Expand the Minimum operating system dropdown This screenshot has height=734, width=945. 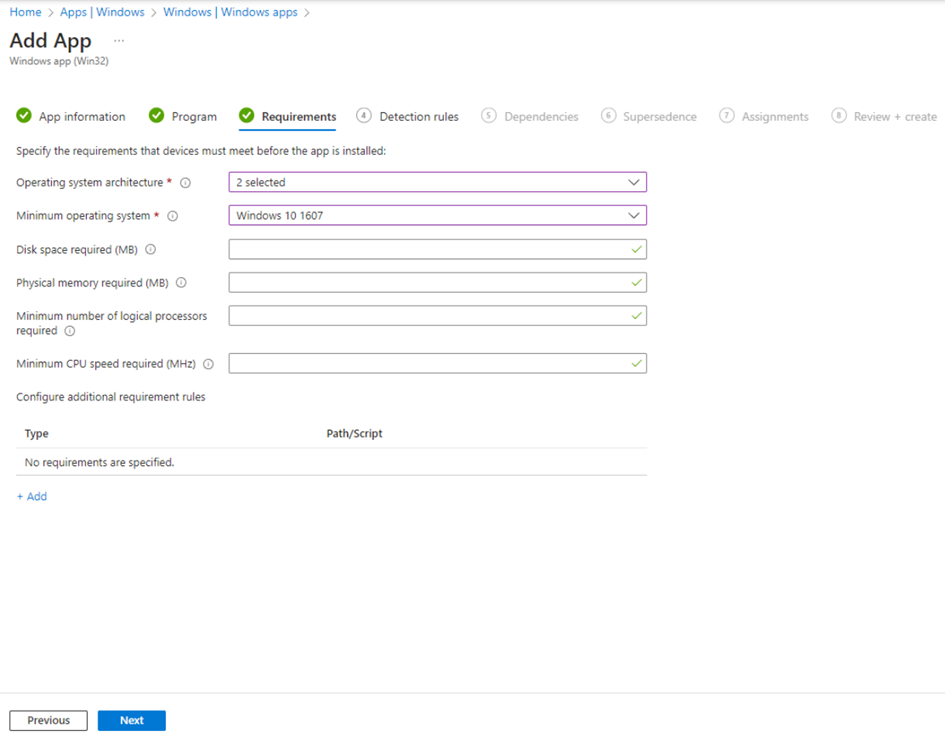click(x=437, y=215)
